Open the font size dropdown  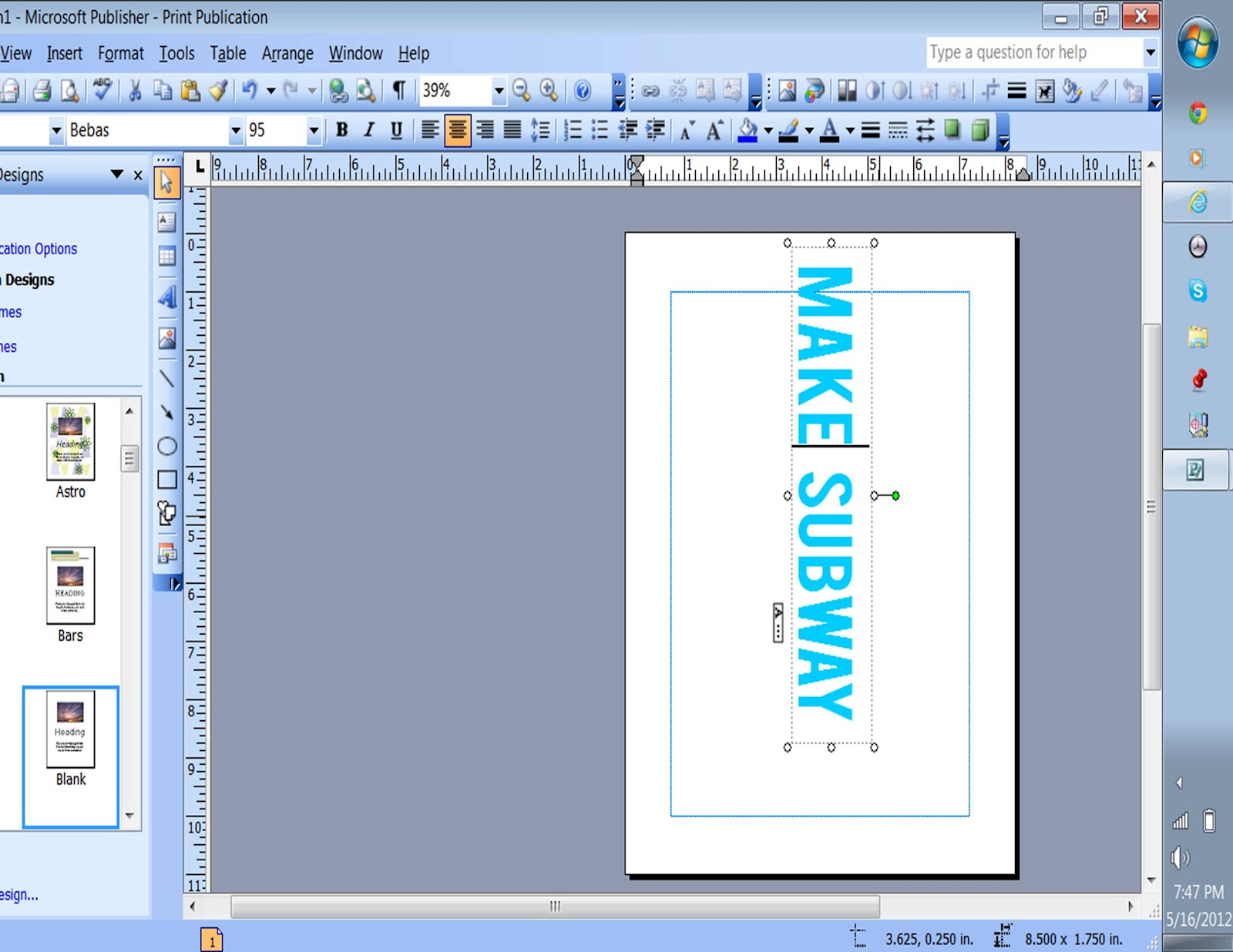point(315,130)
